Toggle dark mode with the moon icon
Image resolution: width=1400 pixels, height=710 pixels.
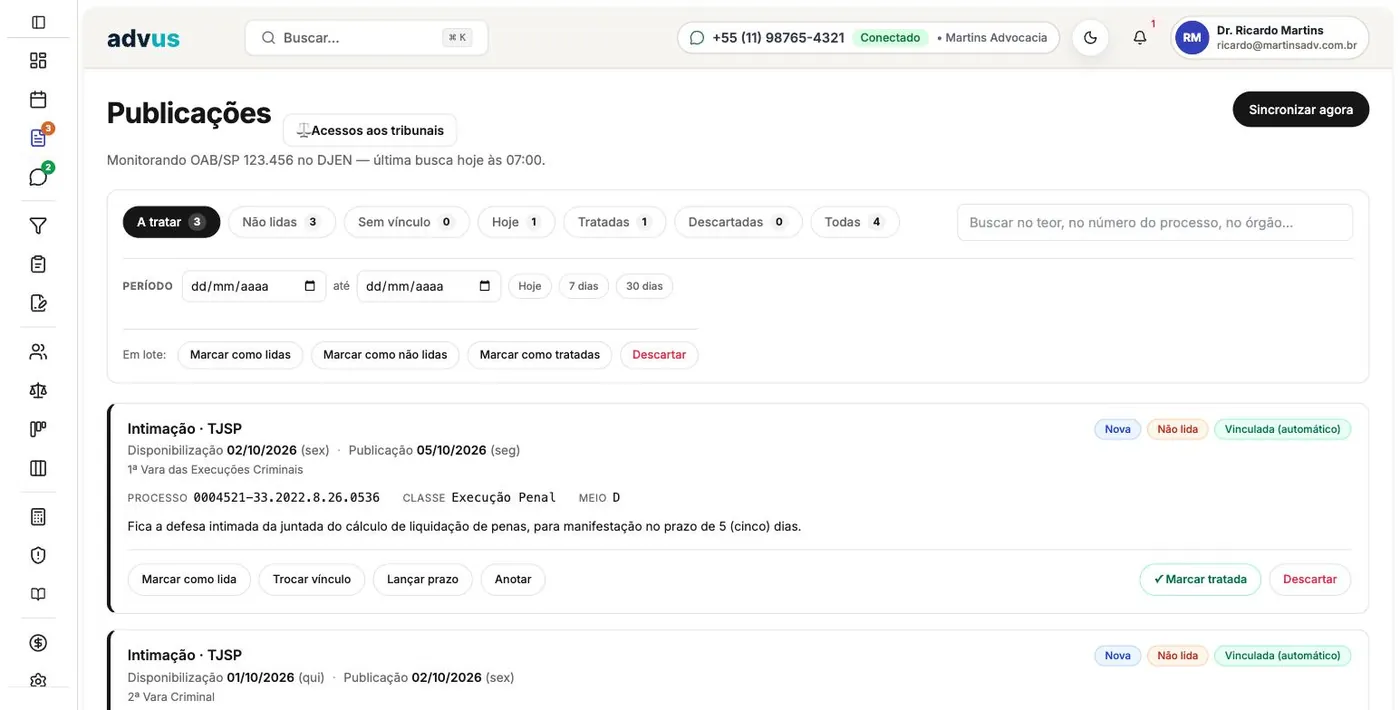[x=1090, y=38]
